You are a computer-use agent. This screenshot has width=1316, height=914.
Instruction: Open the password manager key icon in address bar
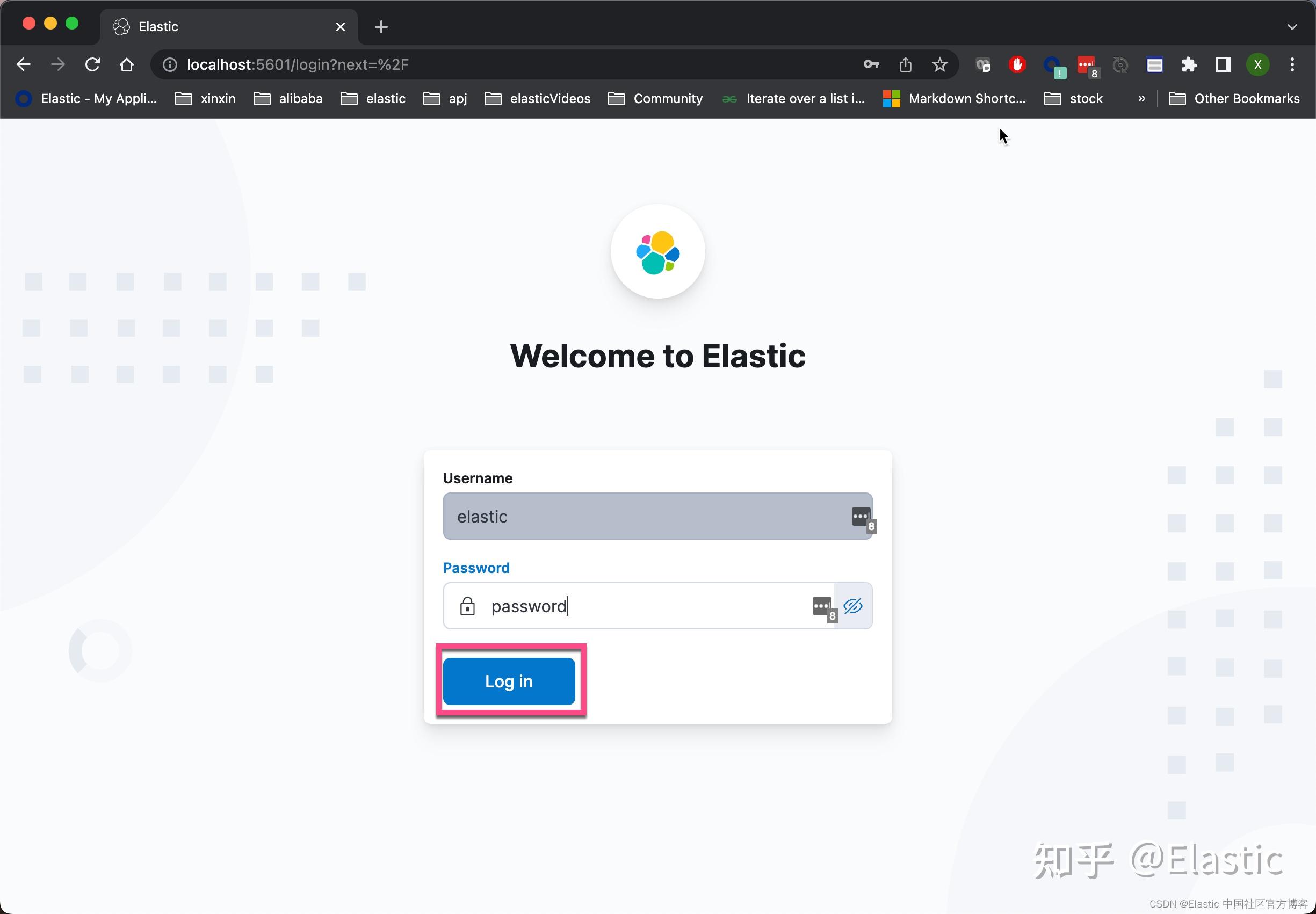tap(871, 64)
